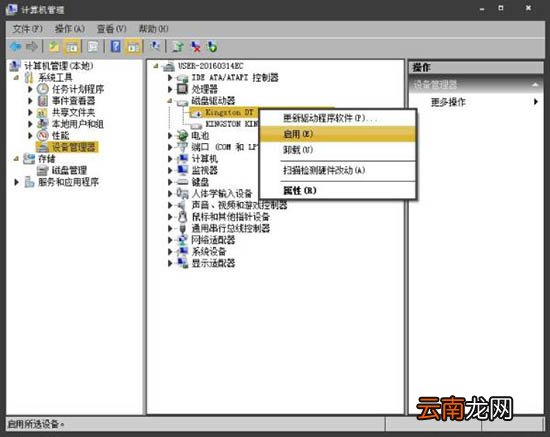
Task: Select 系统工具 in the left tree
Action: (55, 78)
